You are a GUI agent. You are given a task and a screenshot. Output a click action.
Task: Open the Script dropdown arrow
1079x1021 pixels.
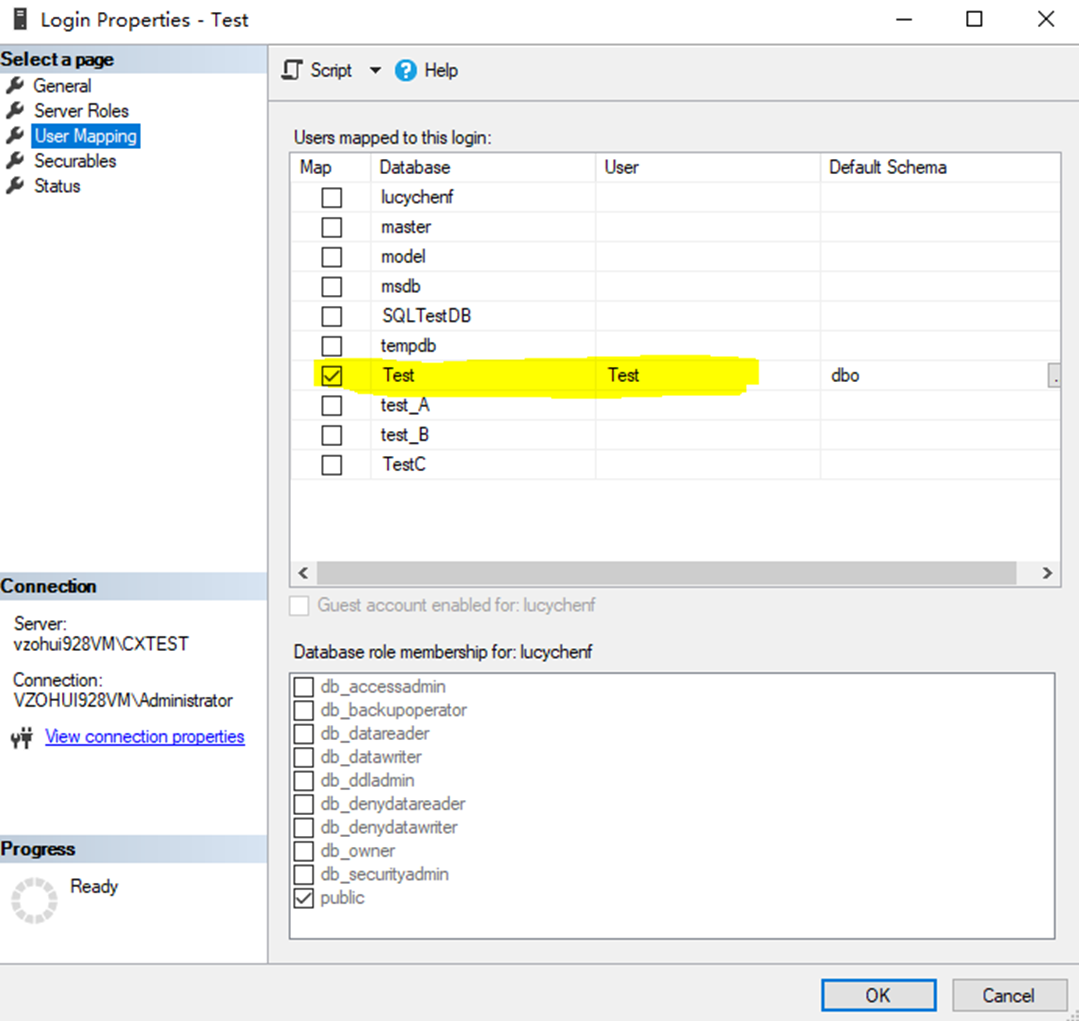(x=375, y=70)
